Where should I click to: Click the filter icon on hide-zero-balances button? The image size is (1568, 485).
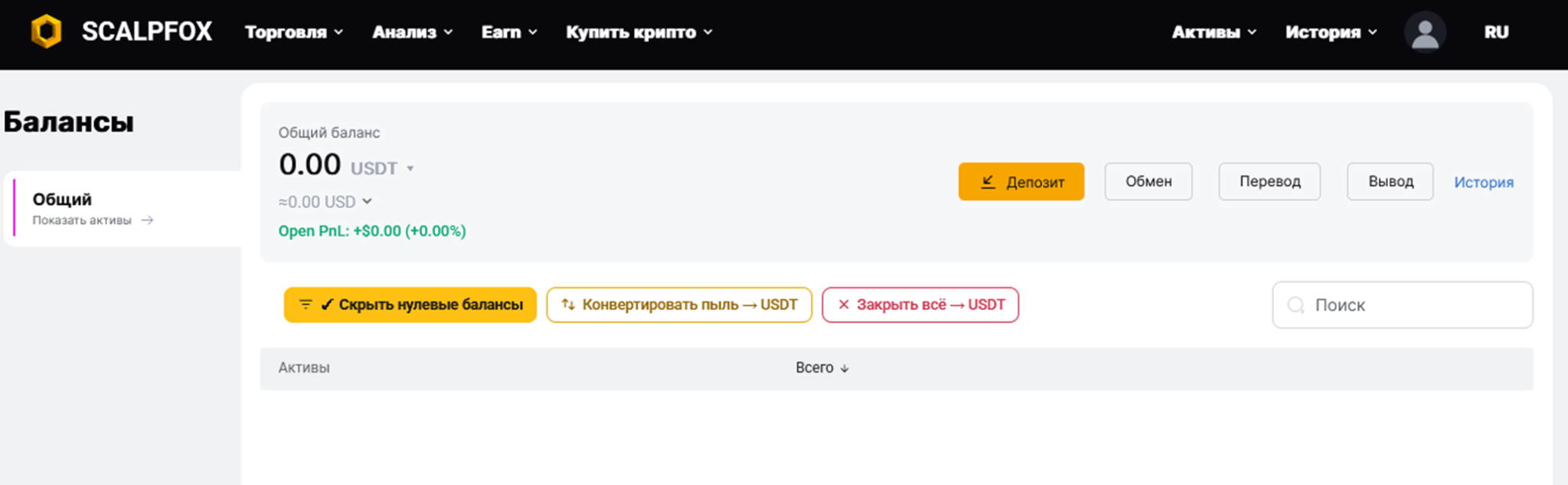[305, 304]
